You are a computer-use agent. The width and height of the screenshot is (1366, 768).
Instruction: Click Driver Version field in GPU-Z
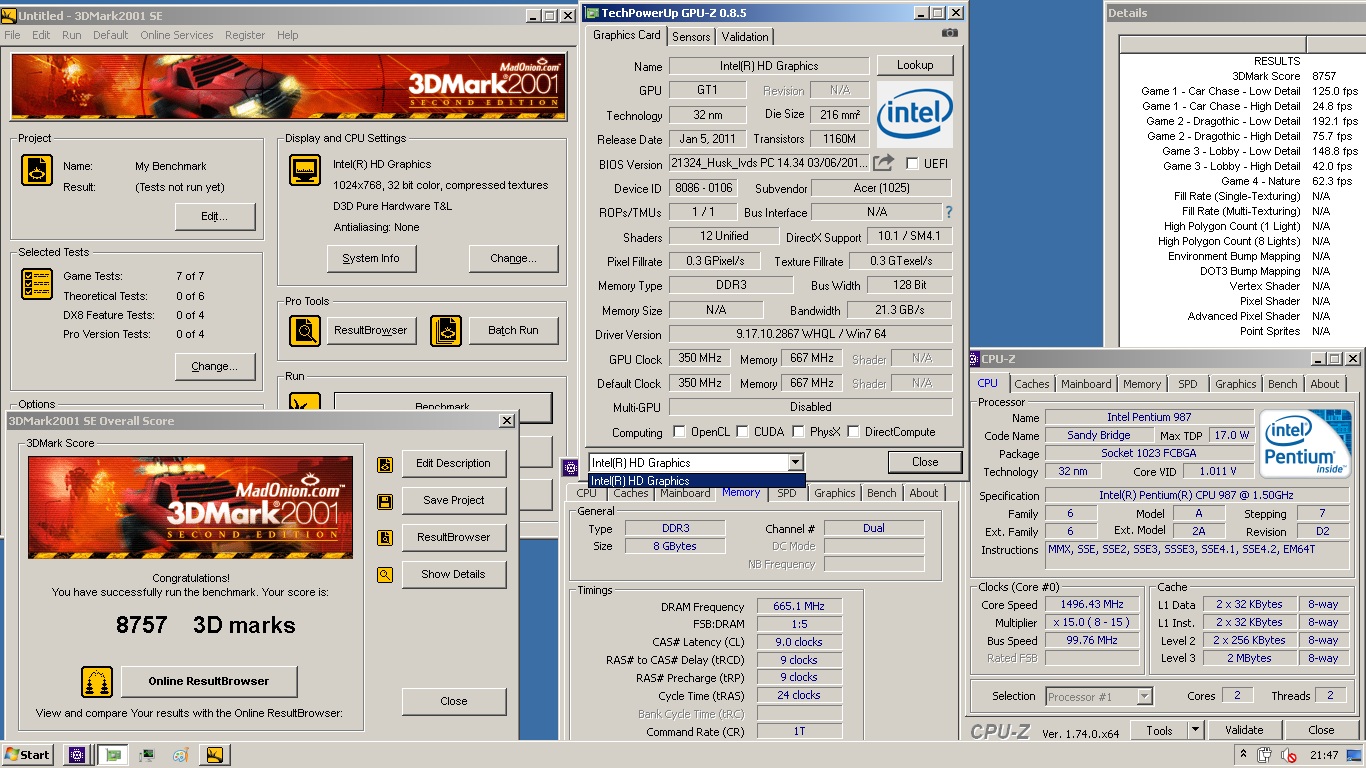[x=811, y=334]
